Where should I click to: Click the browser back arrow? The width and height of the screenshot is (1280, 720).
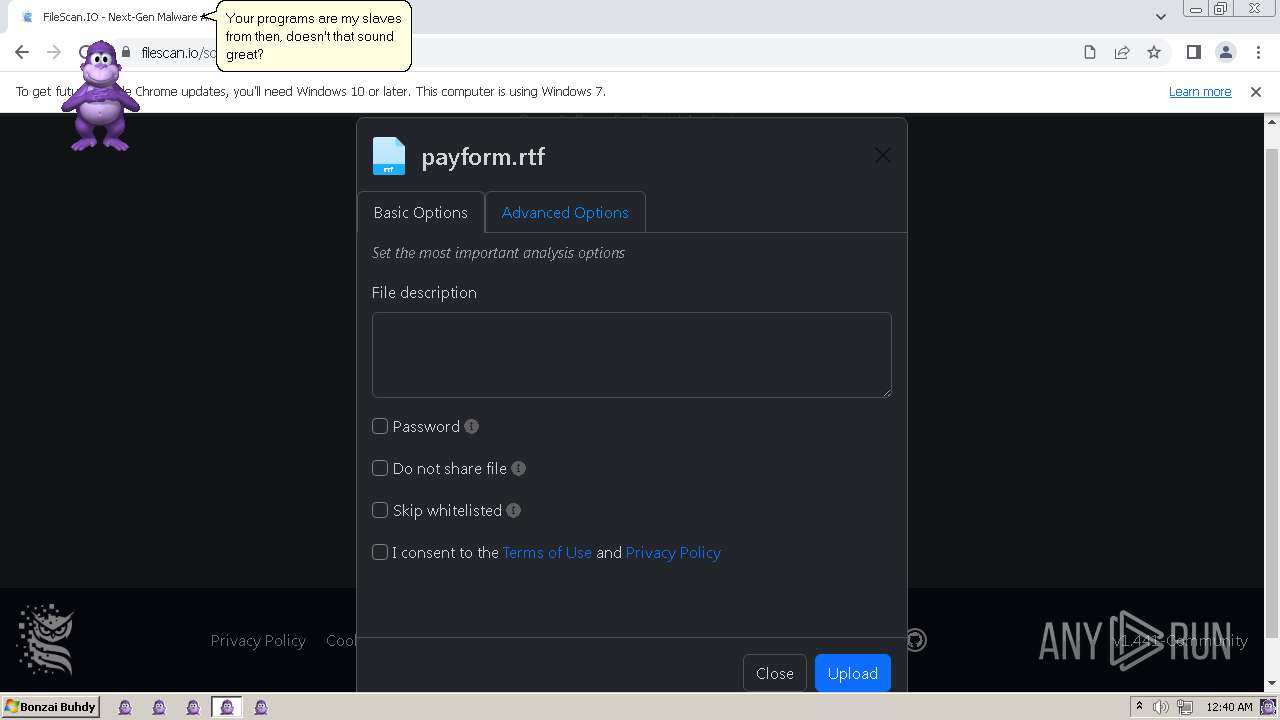coord(22,52)
